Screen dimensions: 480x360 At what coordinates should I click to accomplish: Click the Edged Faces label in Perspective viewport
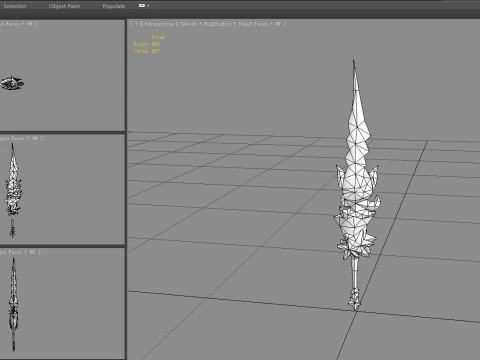[x=253, y=24]
